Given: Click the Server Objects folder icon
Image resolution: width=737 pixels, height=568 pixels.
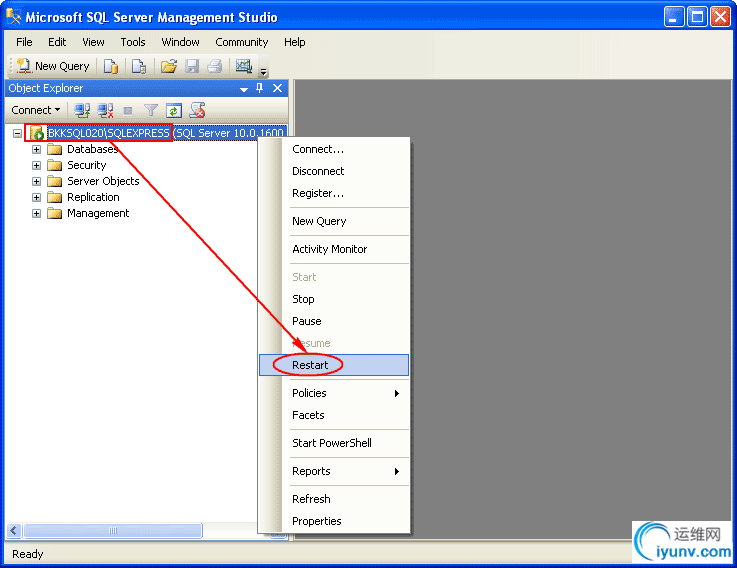Looking at the screenshot, I should coord(55,181).
